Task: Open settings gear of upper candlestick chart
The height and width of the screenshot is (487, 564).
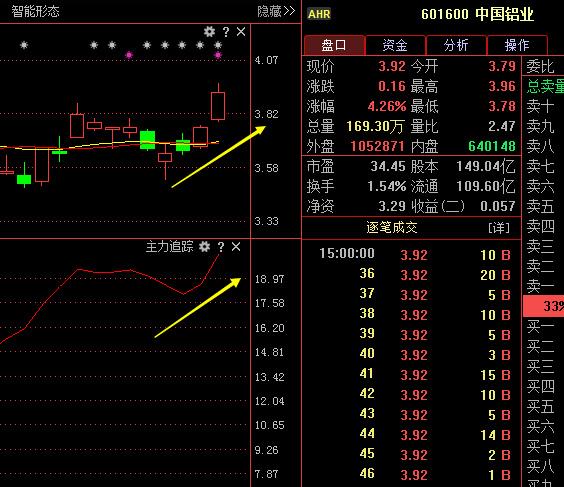Action: click(209, 32)
